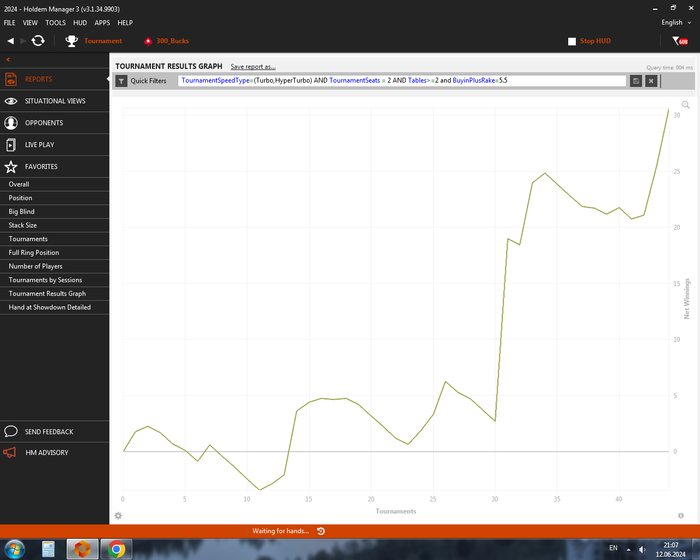700x560 pixels.
Task: Open HM Advisory
Action: tap(54, 452)
